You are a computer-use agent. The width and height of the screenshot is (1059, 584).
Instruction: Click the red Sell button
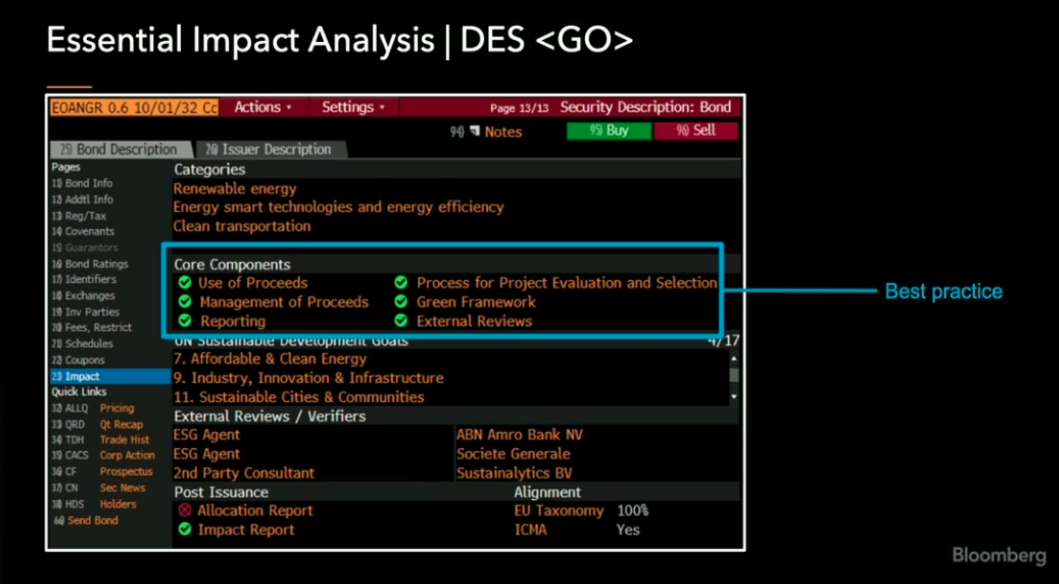[x=695, y=131]
